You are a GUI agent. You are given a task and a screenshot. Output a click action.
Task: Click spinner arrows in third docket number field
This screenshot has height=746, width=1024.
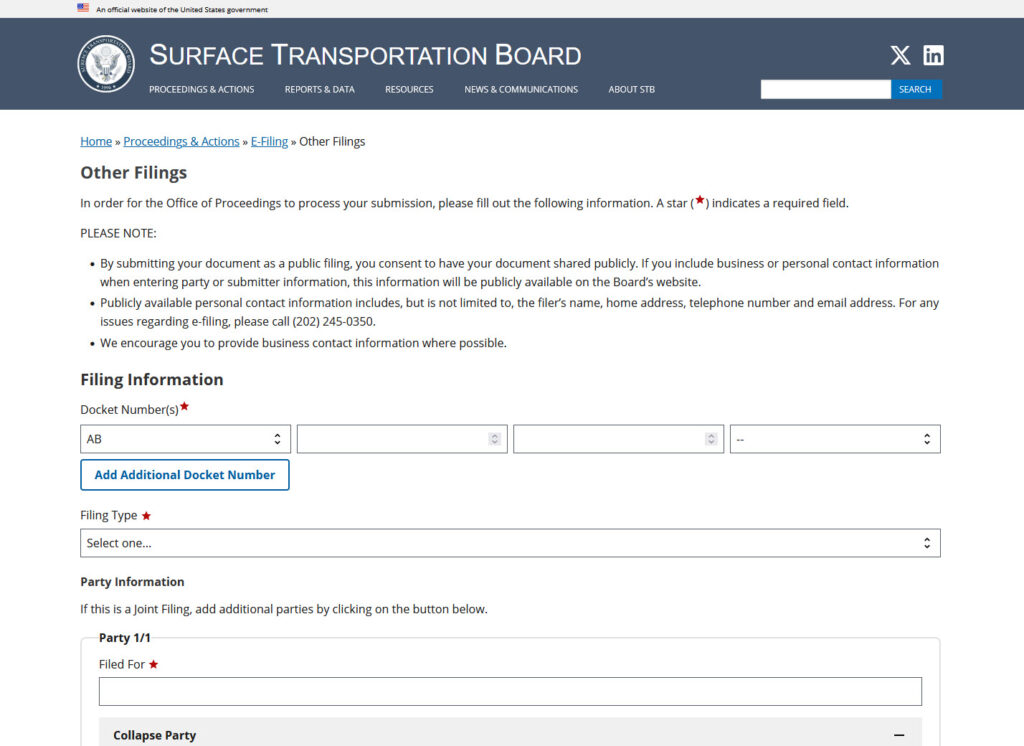point(711,439)
